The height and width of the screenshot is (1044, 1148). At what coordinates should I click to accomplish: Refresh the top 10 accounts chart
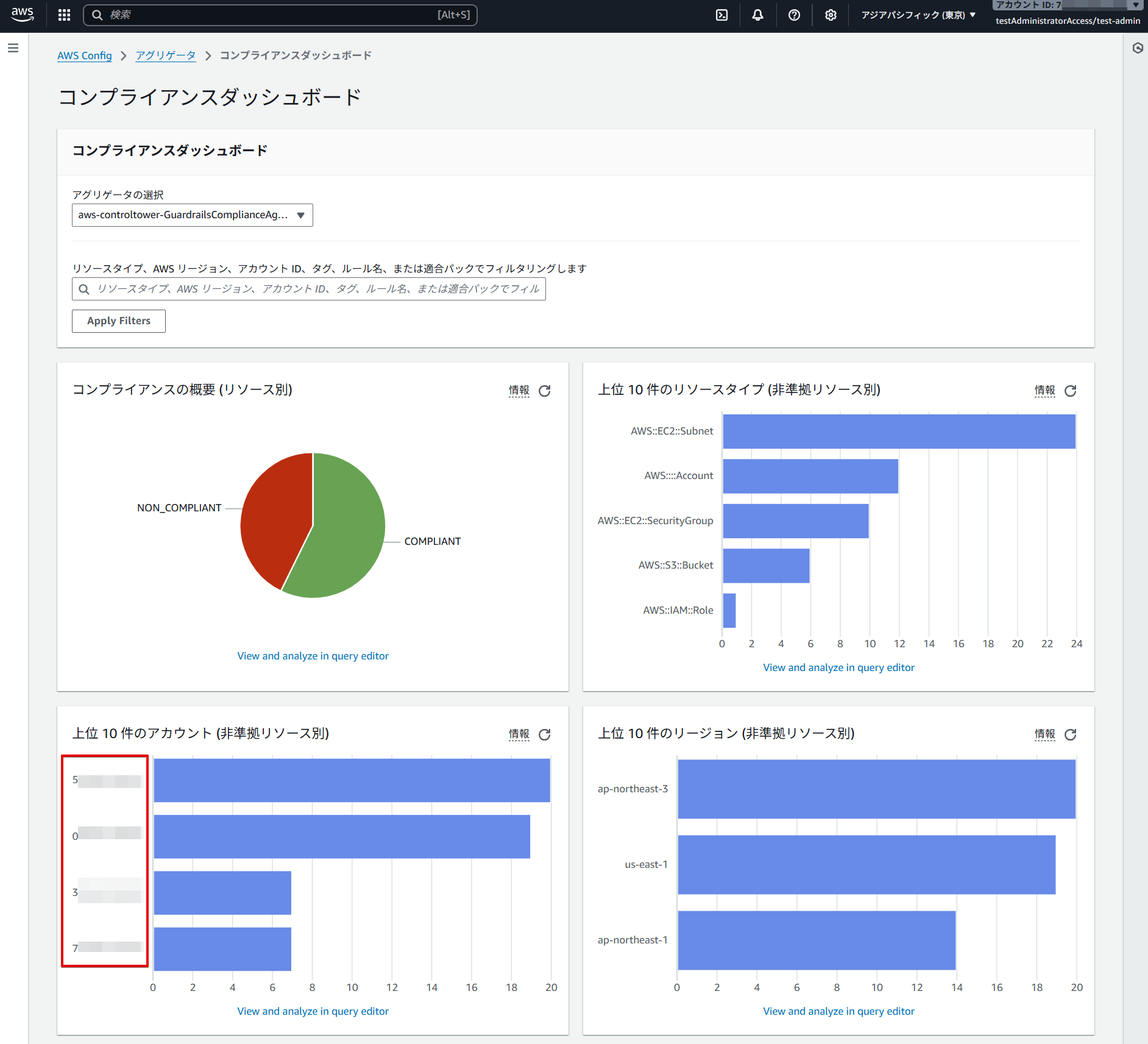[545, 734]
